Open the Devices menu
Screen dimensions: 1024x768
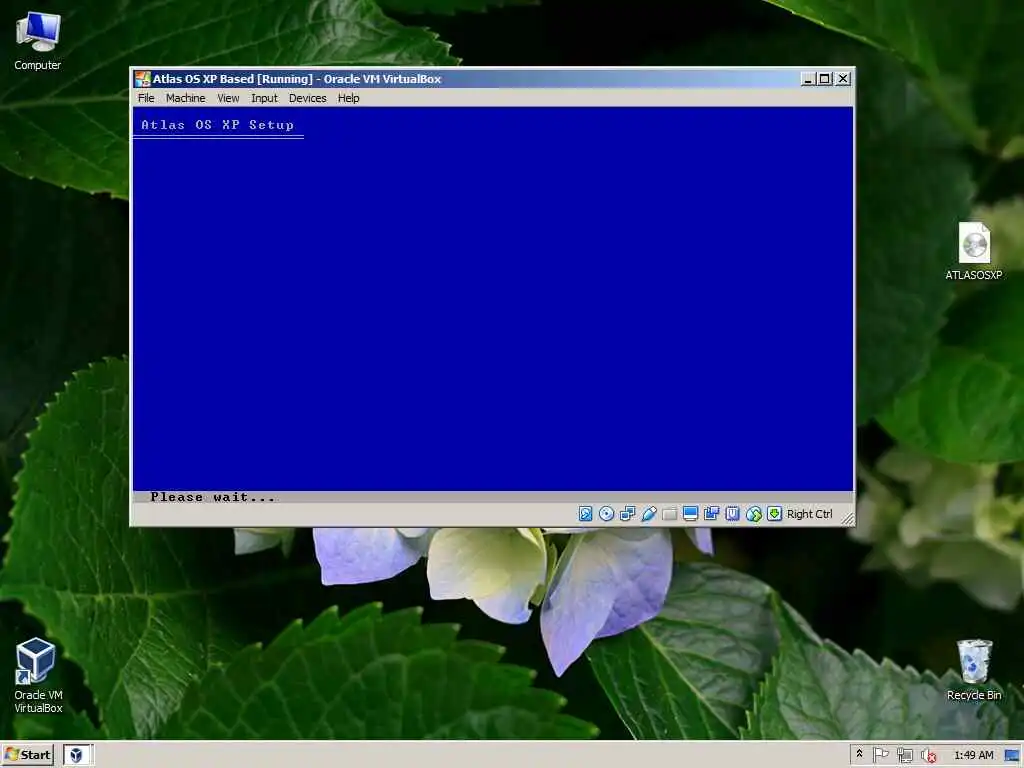[308, 98]
